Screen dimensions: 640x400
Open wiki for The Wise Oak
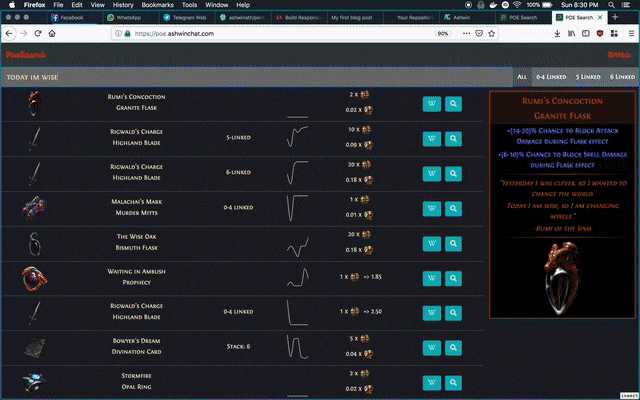coord(432,244)
